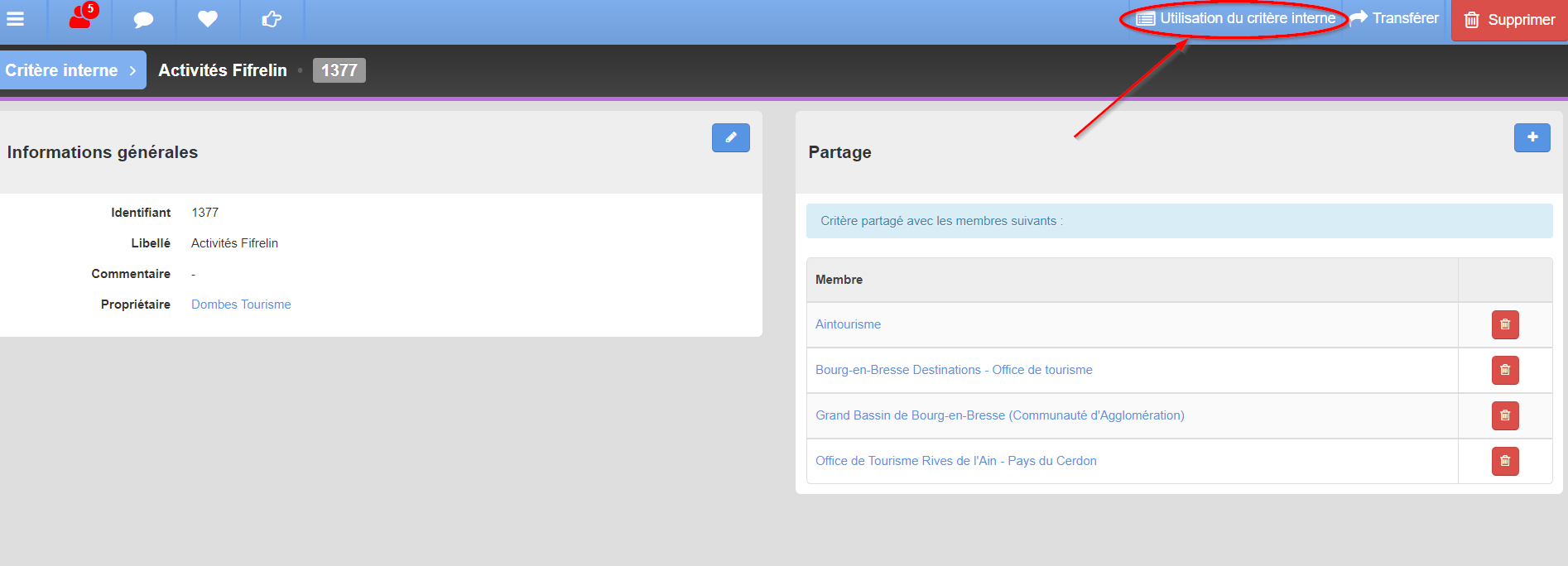
Task: Go back to Critère interne breadcrumb
Action: 72,70
